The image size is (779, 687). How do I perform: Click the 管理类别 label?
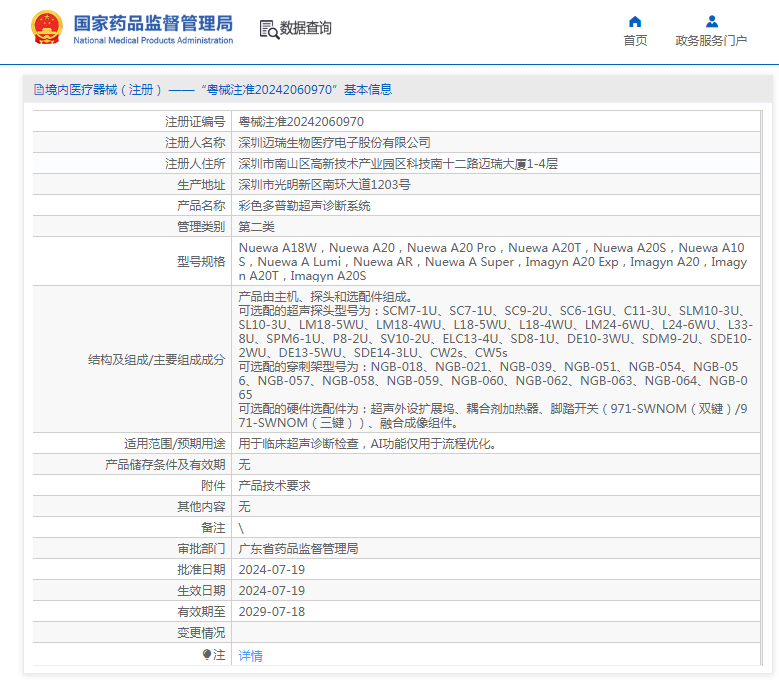point(201,227)
